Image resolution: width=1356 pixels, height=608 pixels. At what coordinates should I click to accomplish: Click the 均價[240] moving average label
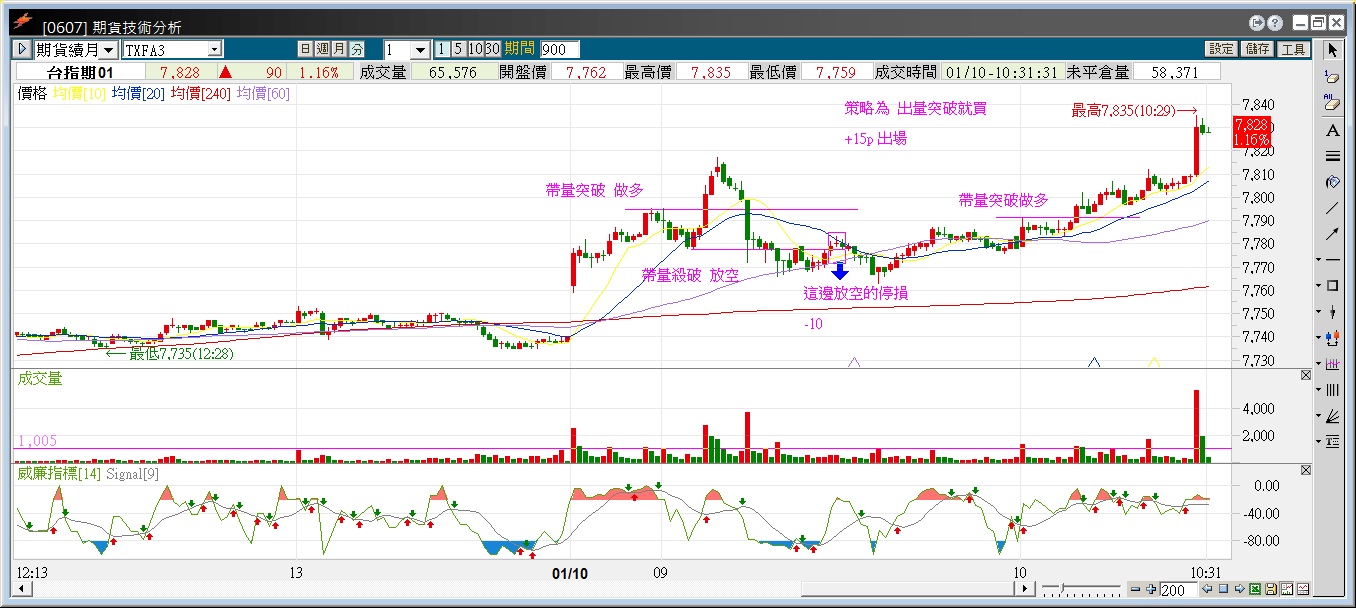coord(200,93)
